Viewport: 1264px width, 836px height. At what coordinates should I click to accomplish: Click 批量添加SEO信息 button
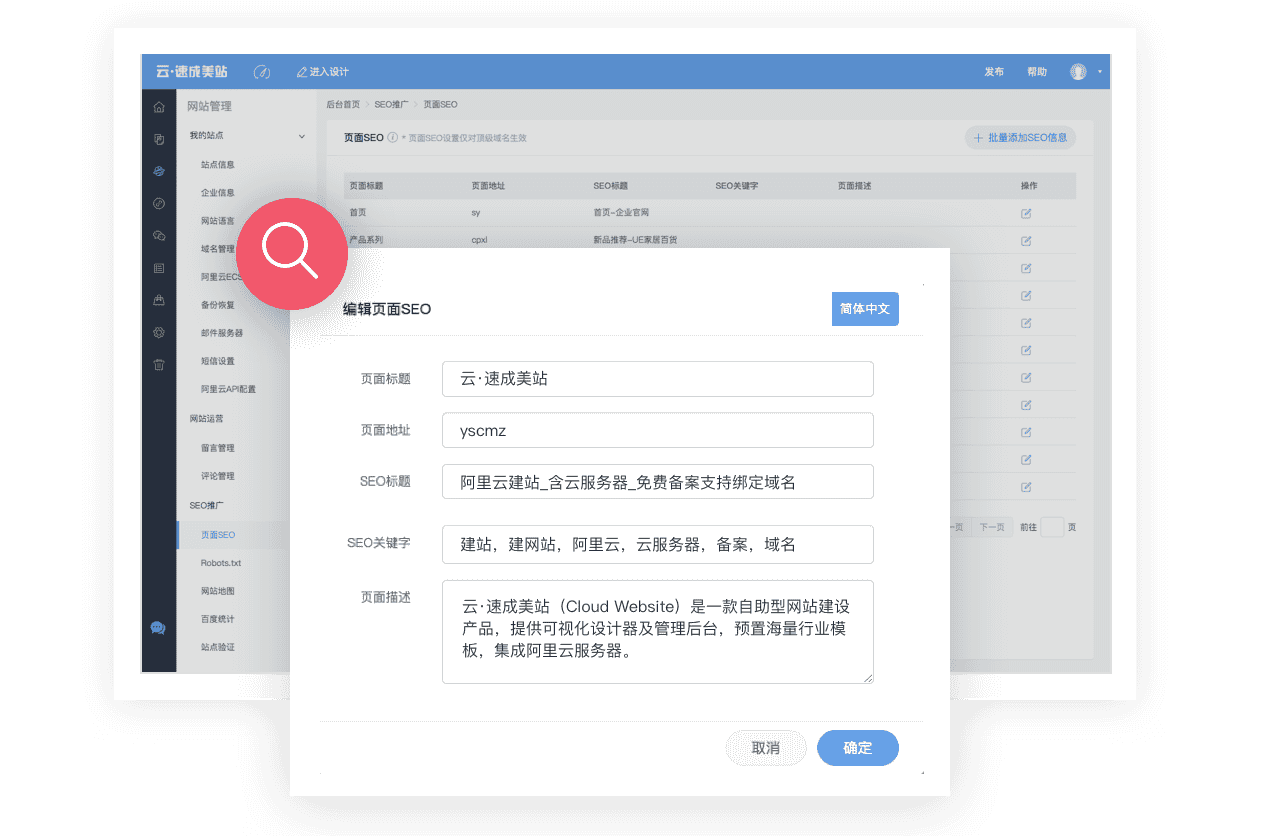point(1021,138)
